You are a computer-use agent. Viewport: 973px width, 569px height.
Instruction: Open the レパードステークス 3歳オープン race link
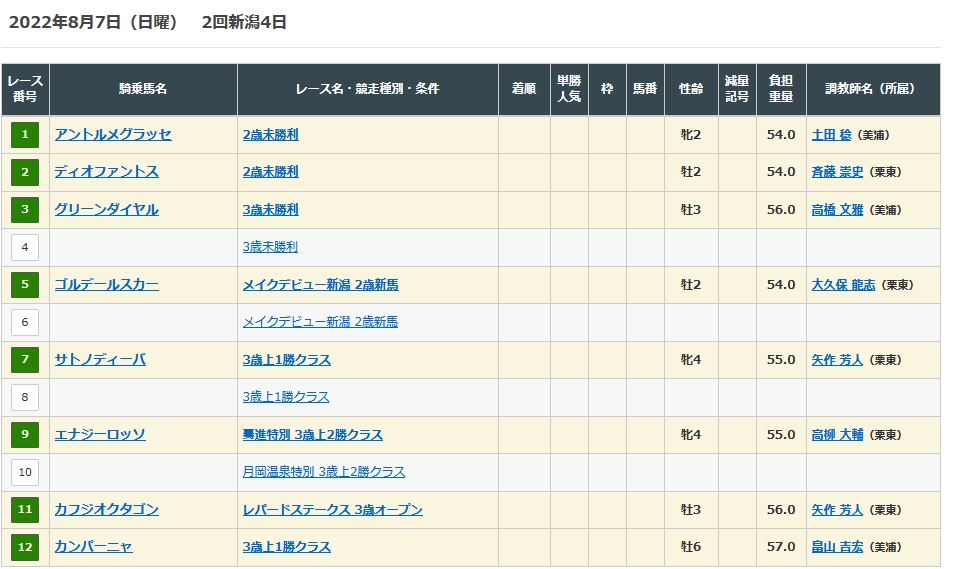(332, 510)
